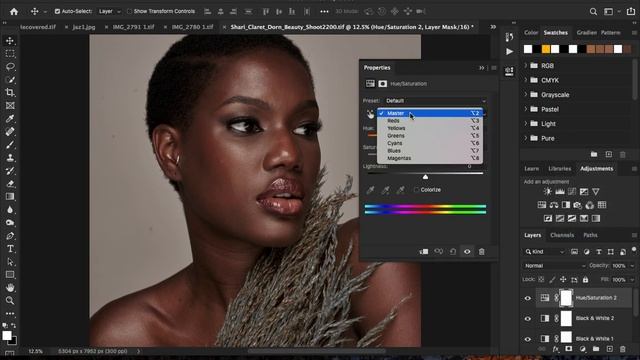The image size is (640, 360).
Task: Click the foreground color swatch
Action: coord(7,336)
